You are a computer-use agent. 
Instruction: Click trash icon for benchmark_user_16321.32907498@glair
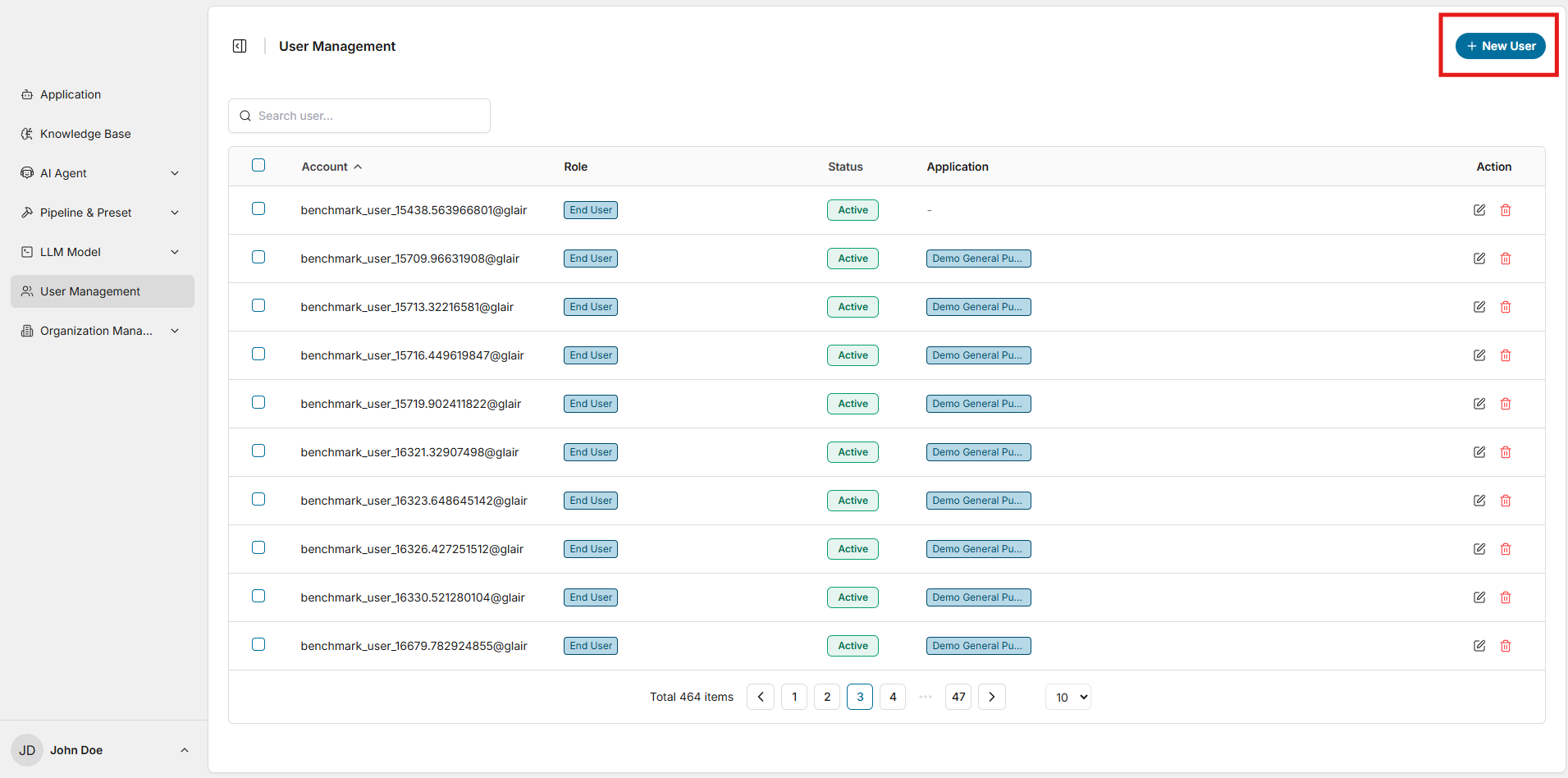(x=1505, y=452)
